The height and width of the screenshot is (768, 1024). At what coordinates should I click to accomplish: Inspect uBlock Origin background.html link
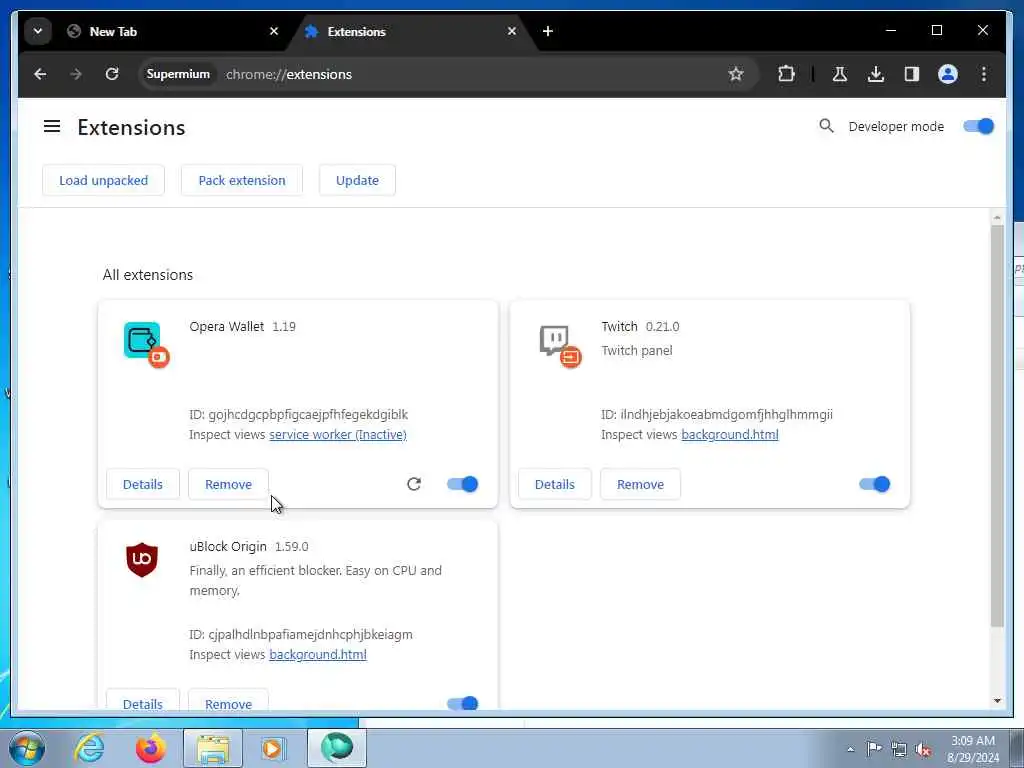click(317, 654)
